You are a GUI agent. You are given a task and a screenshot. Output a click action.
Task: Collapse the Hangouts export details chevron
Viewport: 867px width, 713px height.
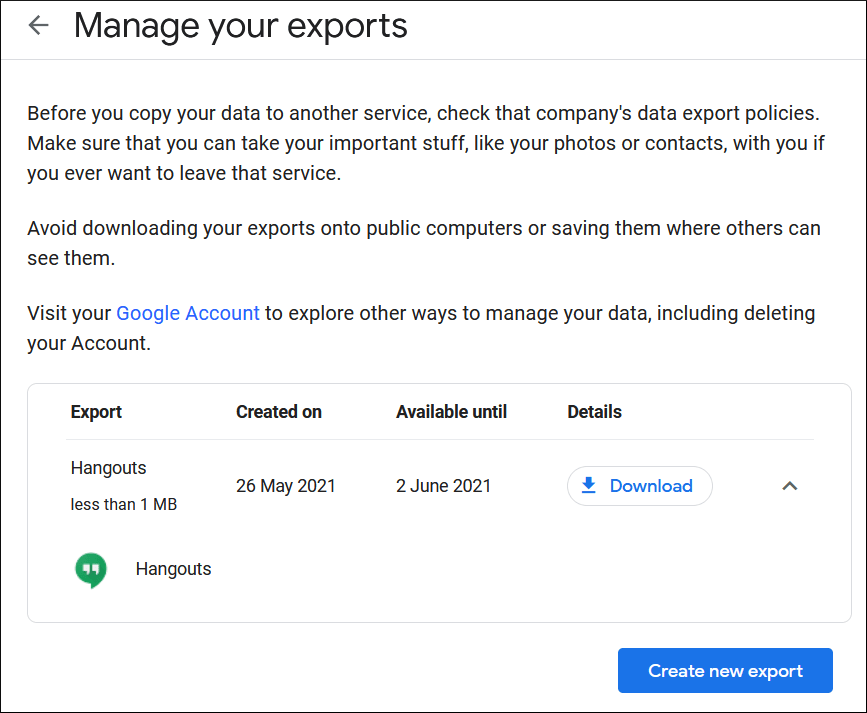(790, 486)
